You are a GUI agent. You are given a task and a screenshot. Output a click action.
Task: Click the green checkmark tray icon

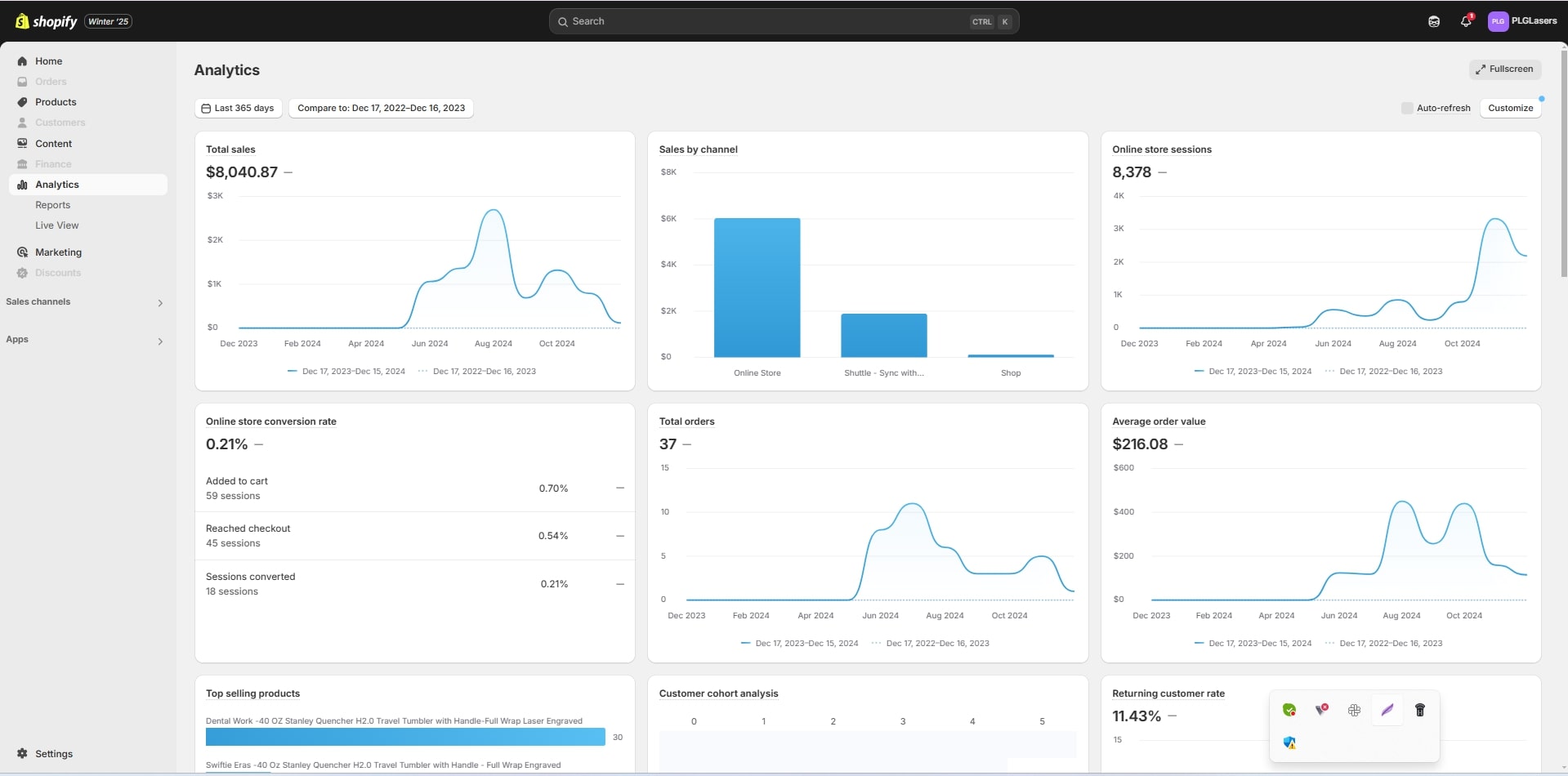click(x=1289, y=710)
